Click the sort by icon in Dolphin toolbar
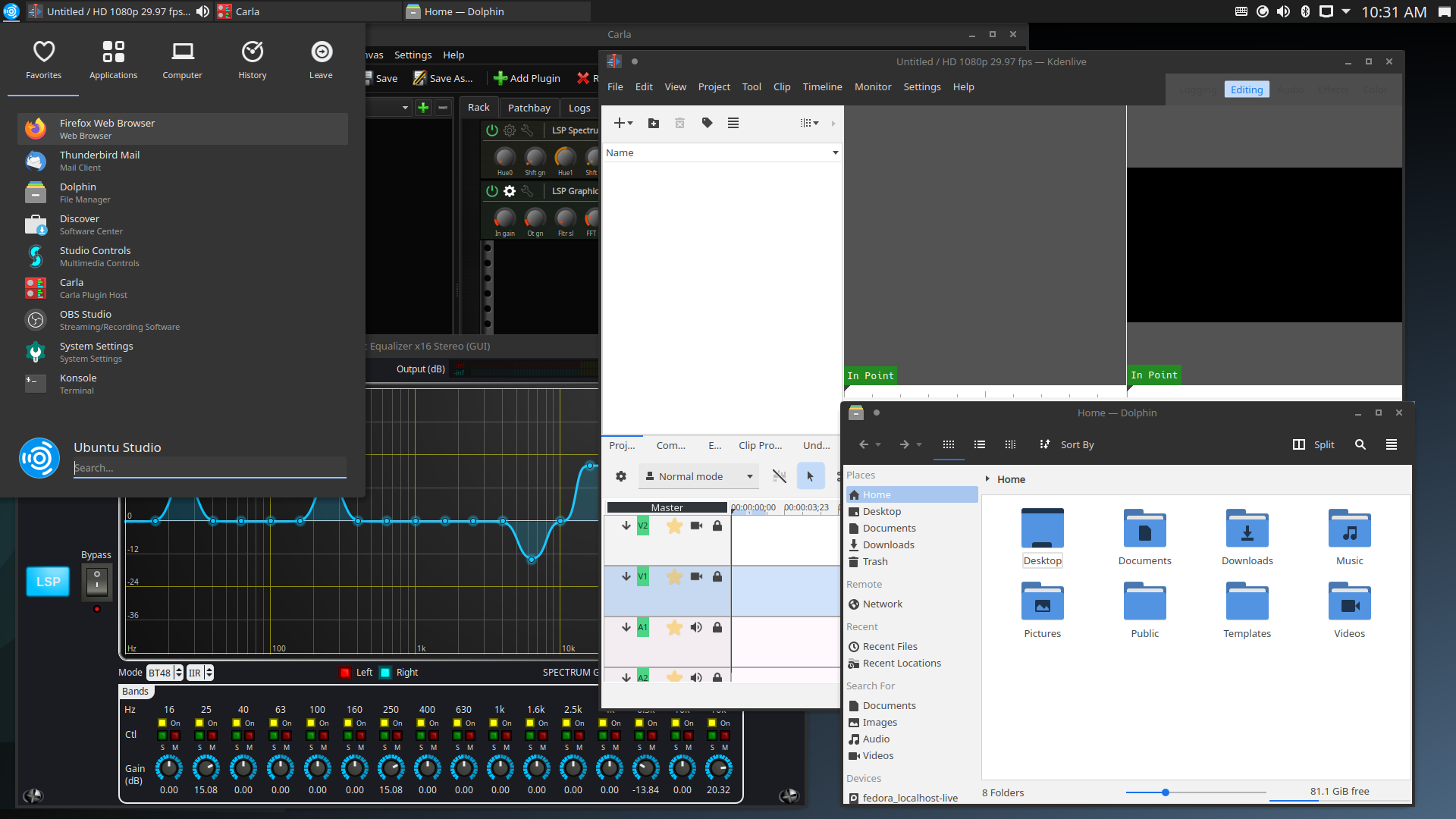 (x=1046, y=444)
